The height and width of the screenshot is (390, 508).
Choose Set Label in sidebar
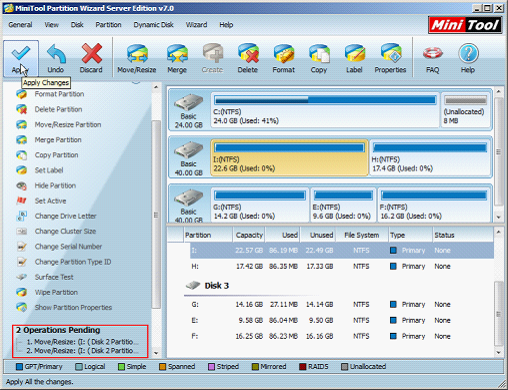[x=40, y=170]
